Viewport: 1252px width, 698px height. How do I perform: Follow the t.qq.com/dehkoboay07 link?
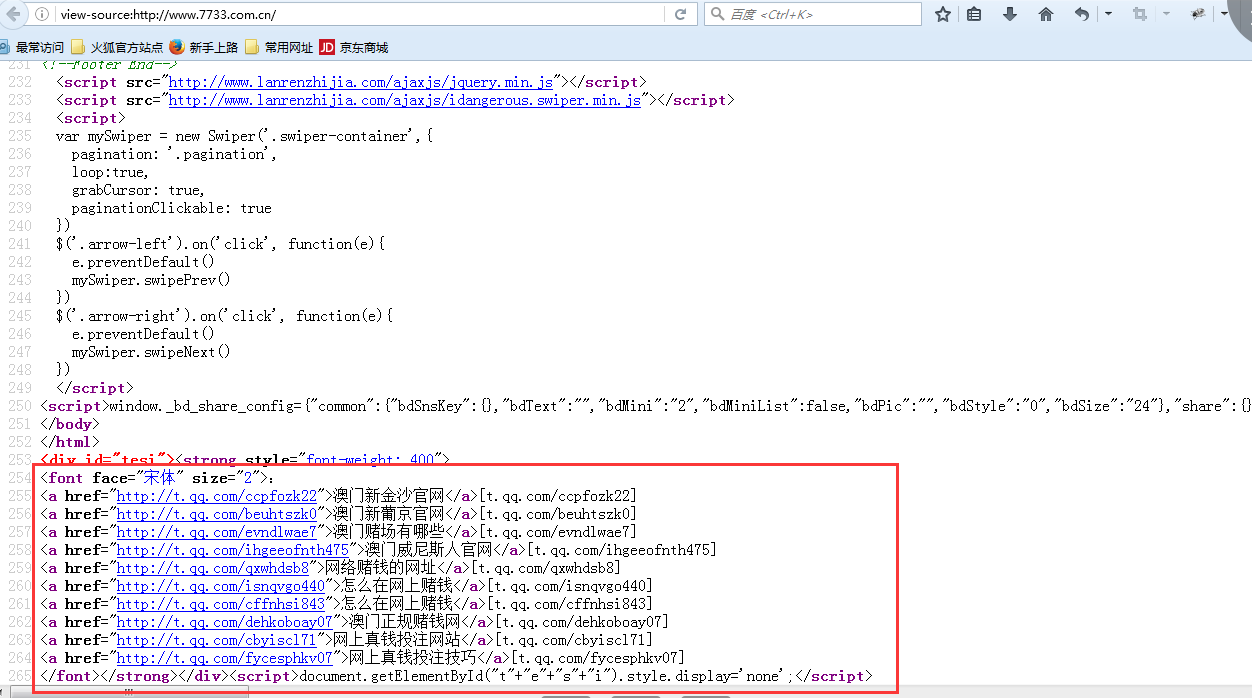click(x=225, y=622)
